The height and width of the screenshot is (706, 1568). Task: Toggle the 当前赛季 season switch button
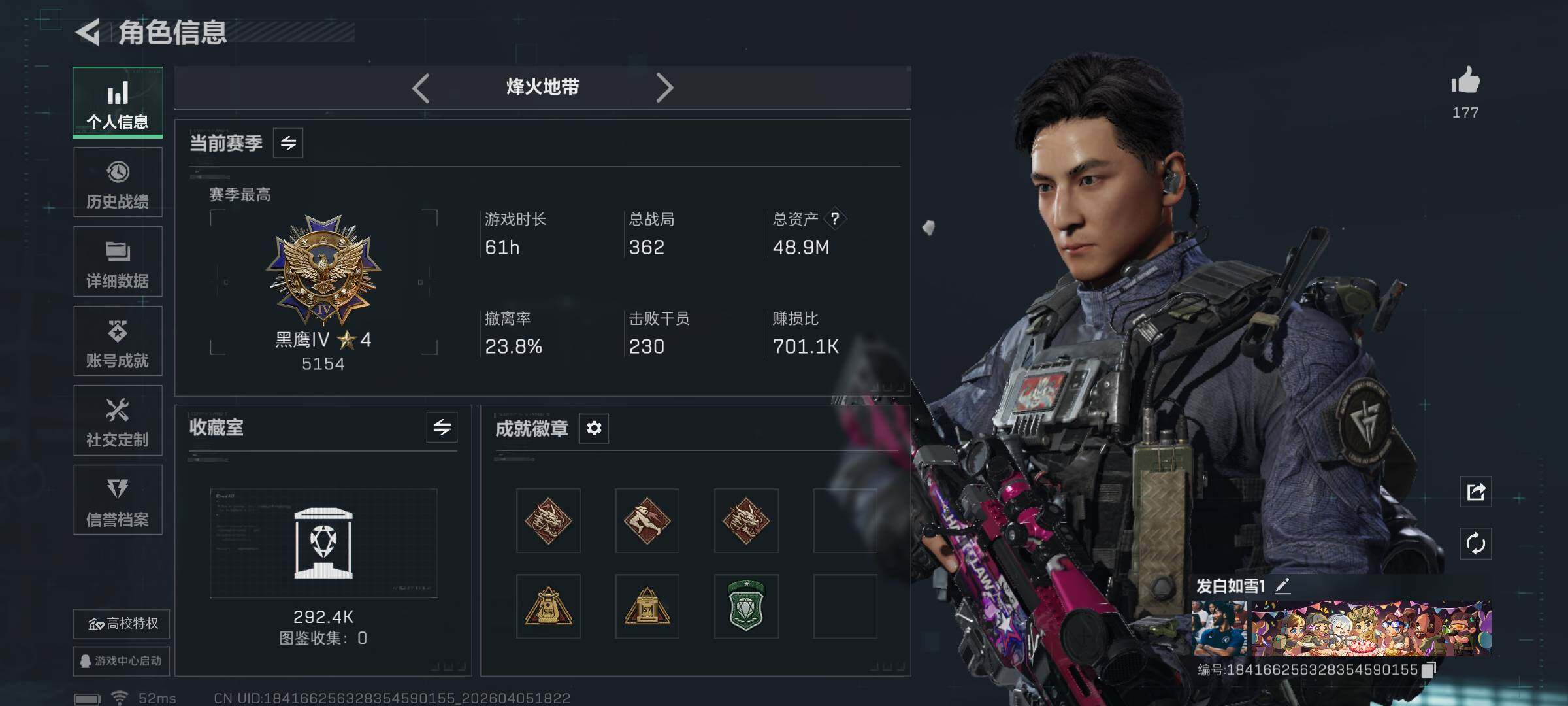click(288, 143)
